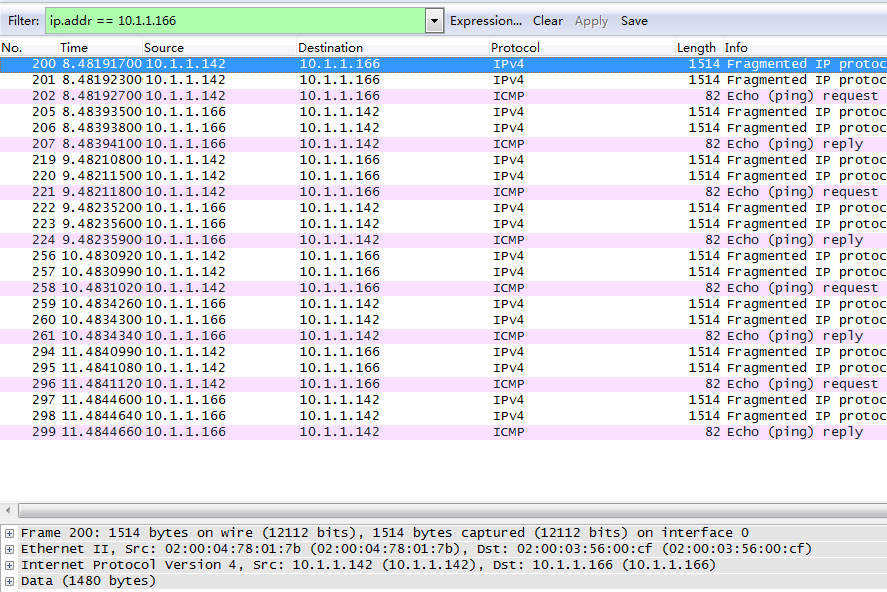Screen dimensions: 887x592
Task: Select ICMP echo request packet 258
Action: 444,288
